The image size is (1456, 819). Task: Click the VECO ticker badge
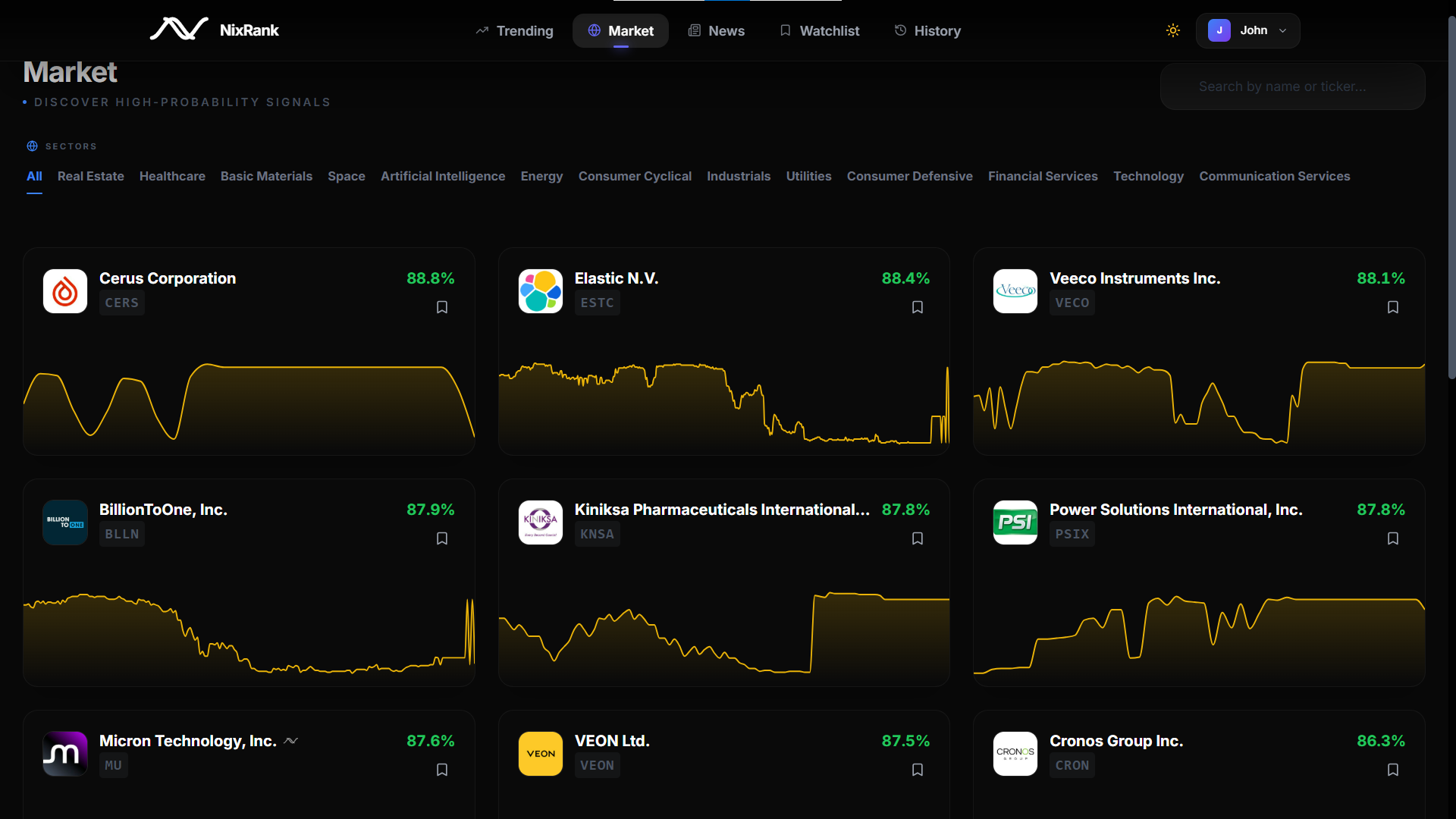pos(1072,303)
